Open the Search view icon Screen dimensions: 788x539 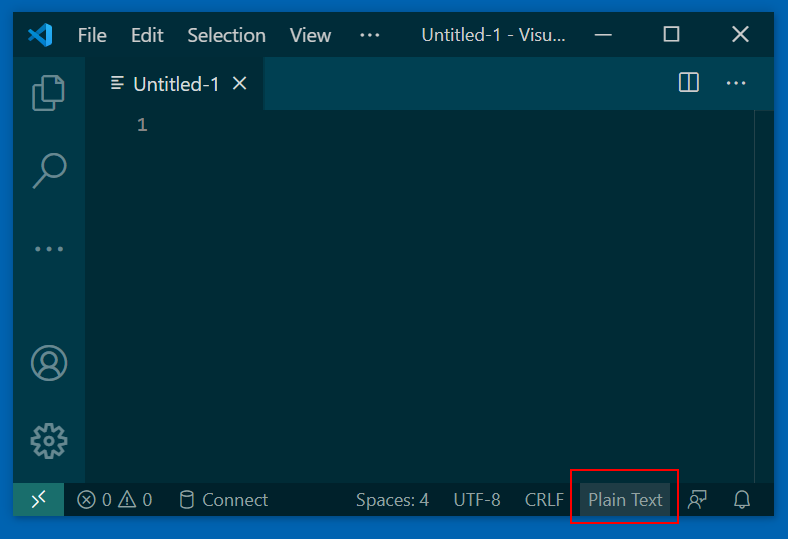point(49,170)
